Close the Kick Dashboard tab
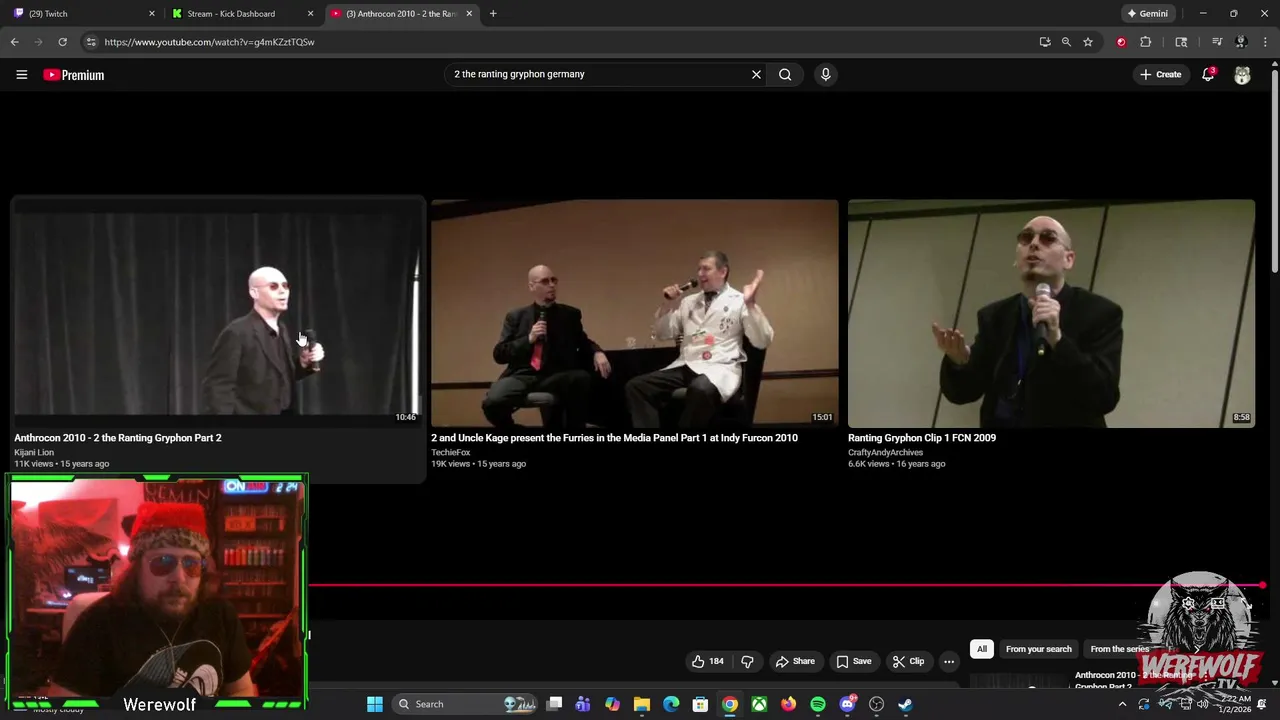 coord(310,14)
